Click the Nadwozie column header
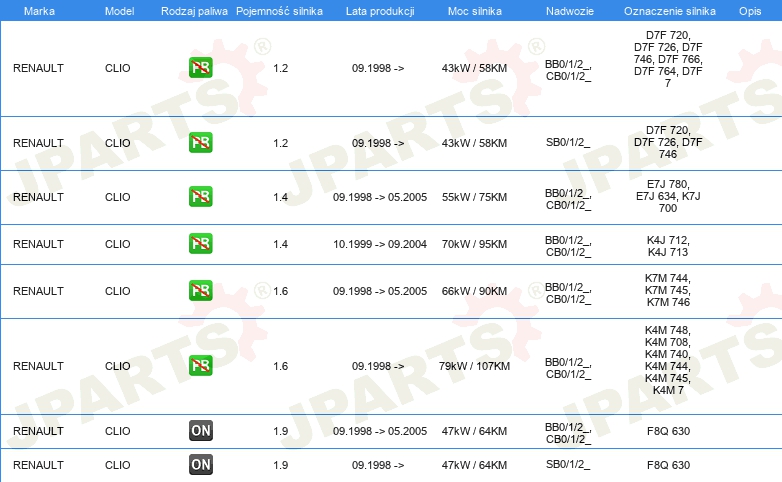This screenshot has width=782, height=482. click(570, 11)
